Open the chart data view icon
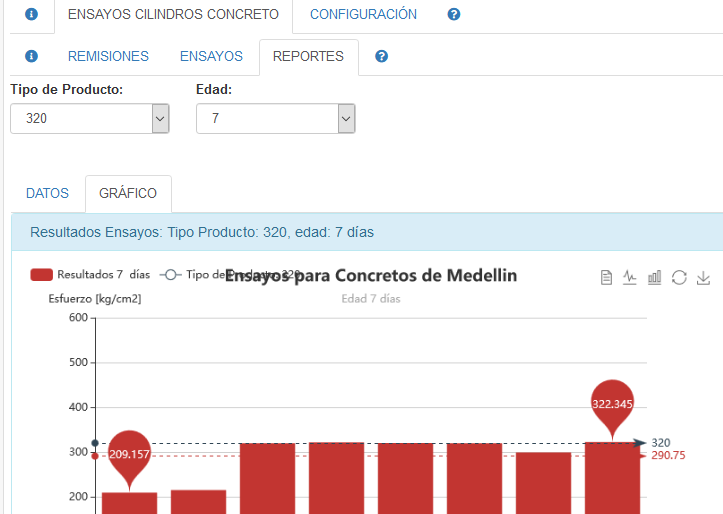The width and height of the screenshot is (723, 514). (606, 277)
